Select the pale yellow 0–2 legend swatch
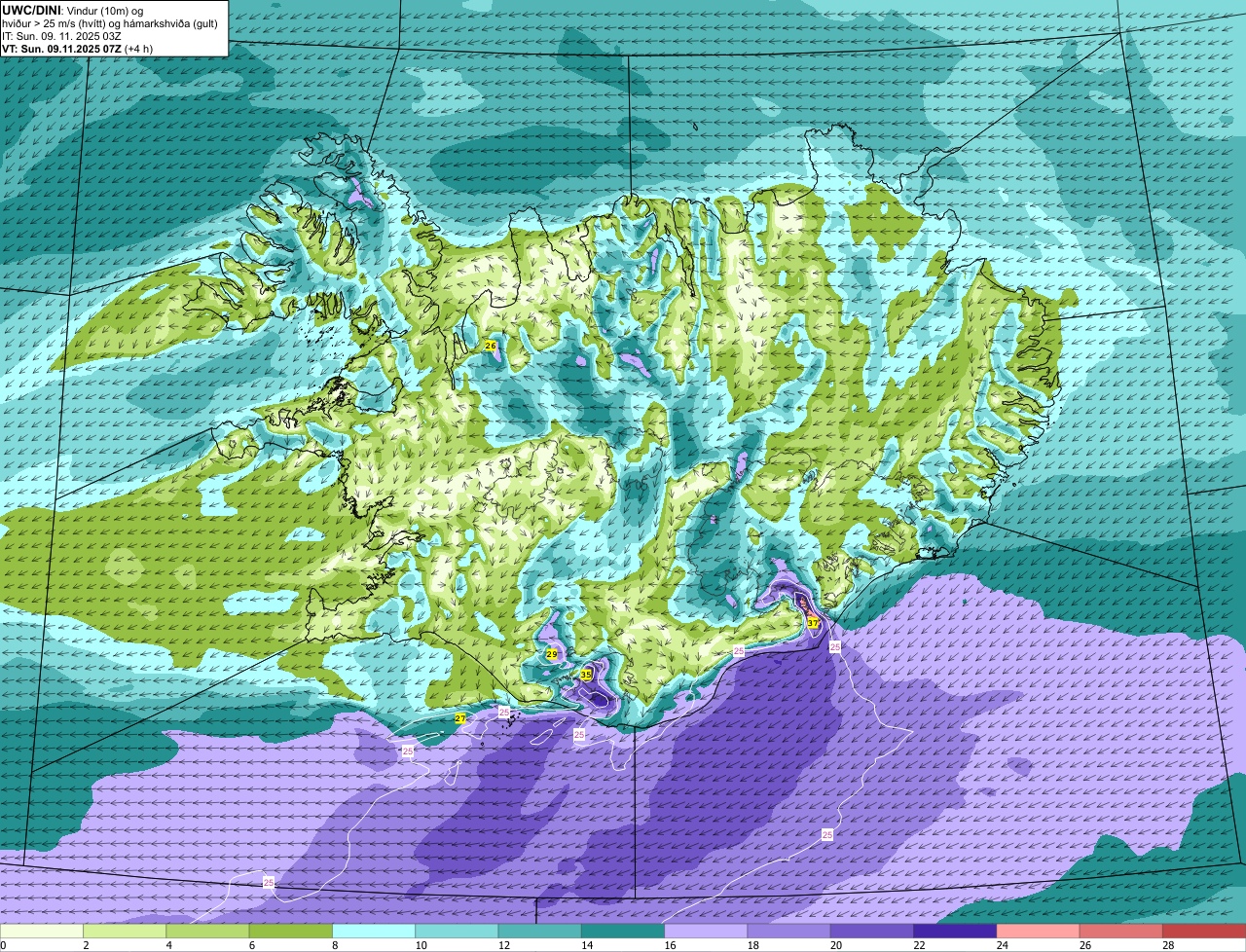1246x952 pixels. 42,931
